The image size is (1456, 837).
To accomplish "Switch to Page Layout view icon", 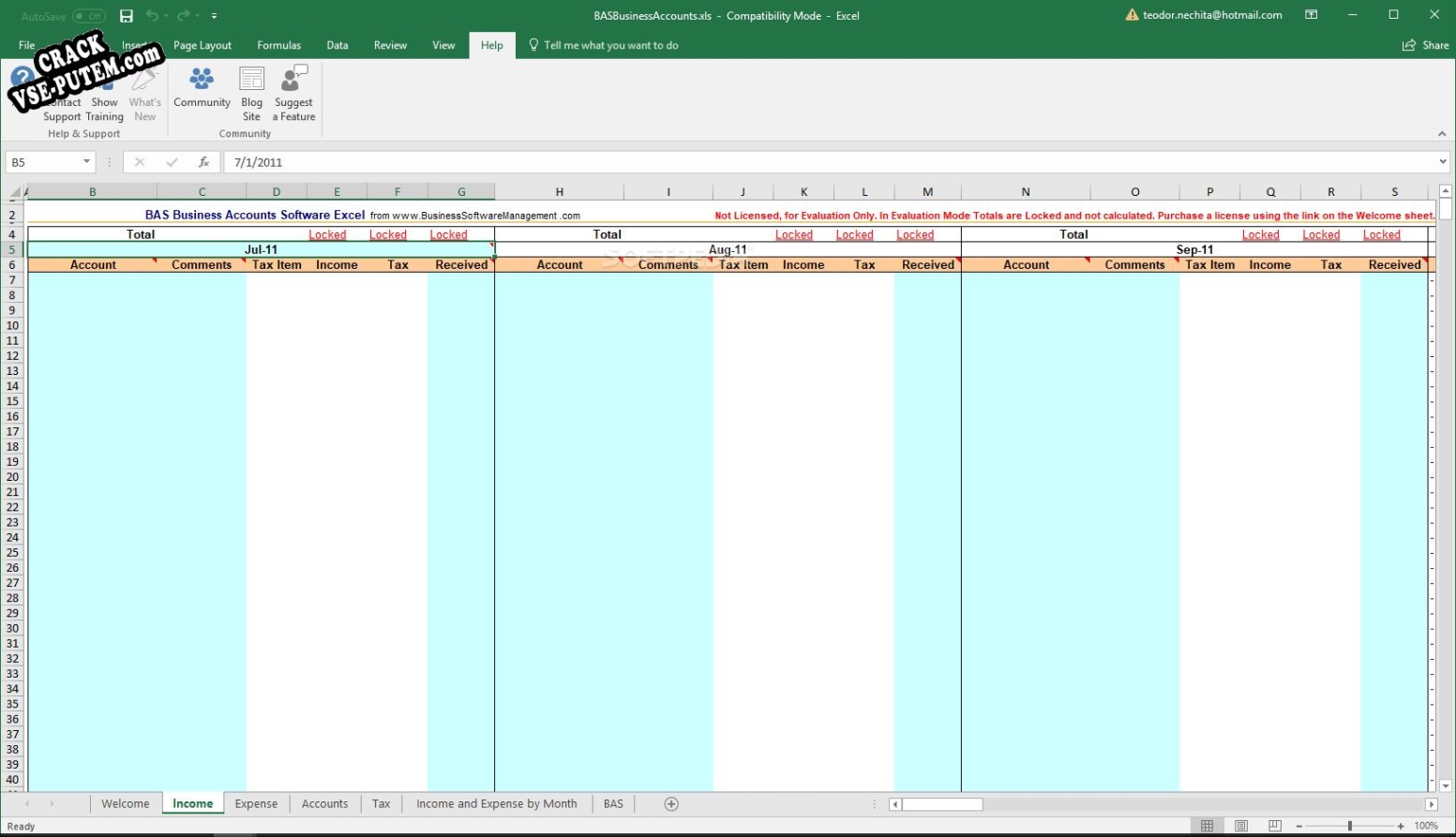I will pos(1241,826).
